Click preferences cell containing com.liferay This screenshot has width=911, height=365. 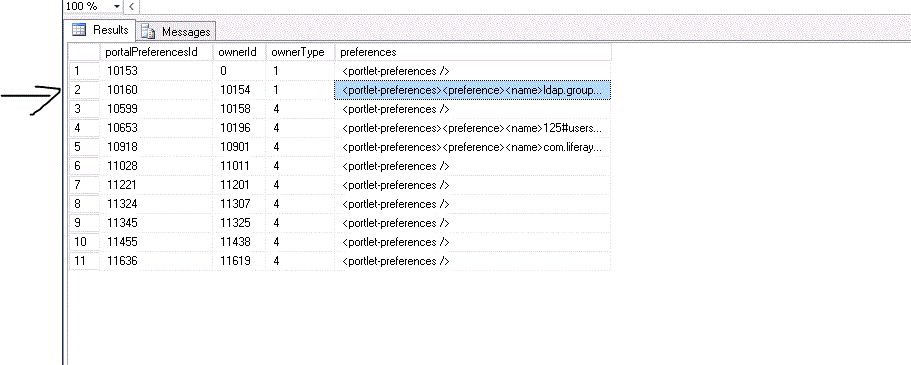point(473,147)
